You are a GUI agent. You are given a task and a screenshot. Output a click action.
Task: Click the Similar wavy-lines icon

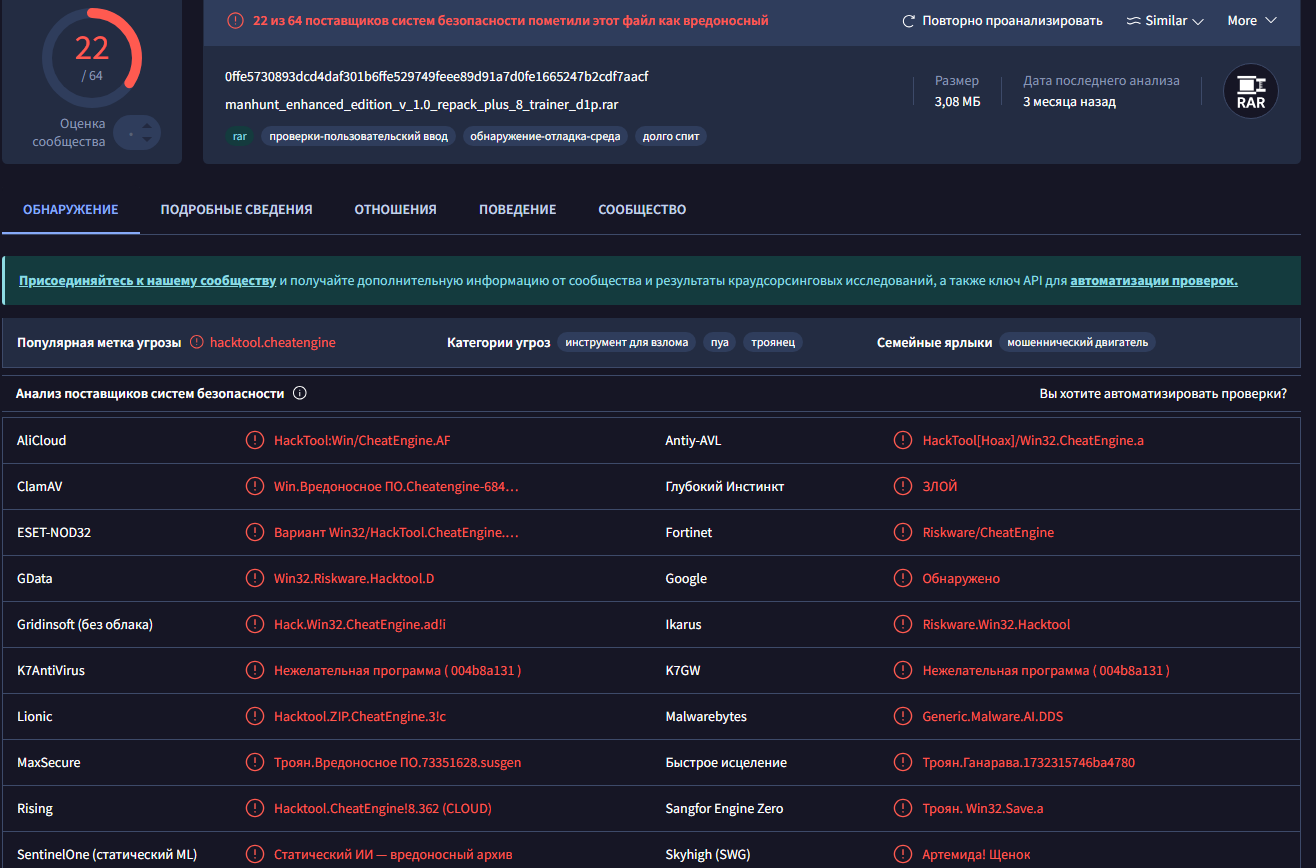(1134, 21)
